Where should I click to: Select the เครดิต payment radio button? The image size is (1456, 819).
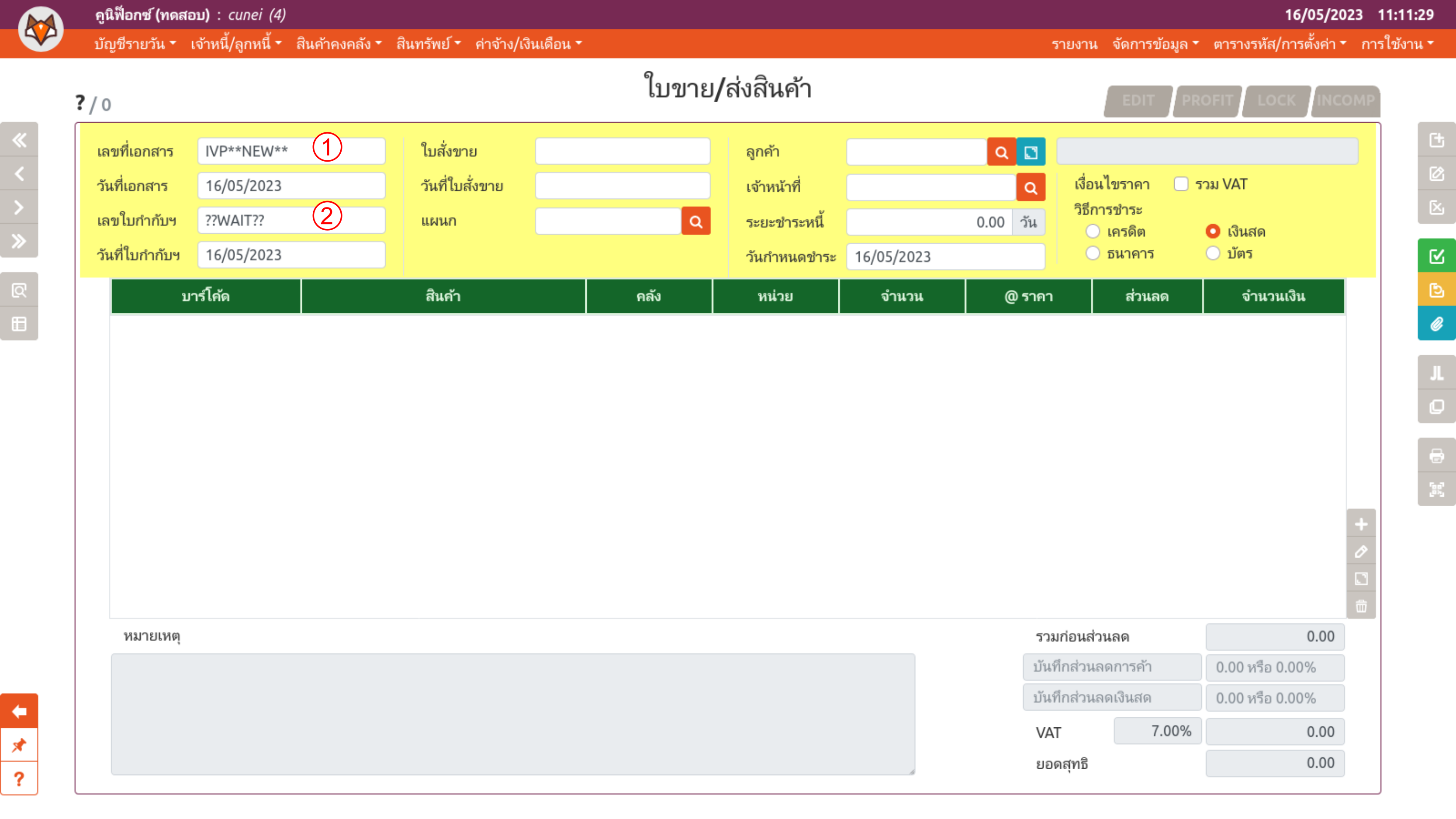[1093, 231]
